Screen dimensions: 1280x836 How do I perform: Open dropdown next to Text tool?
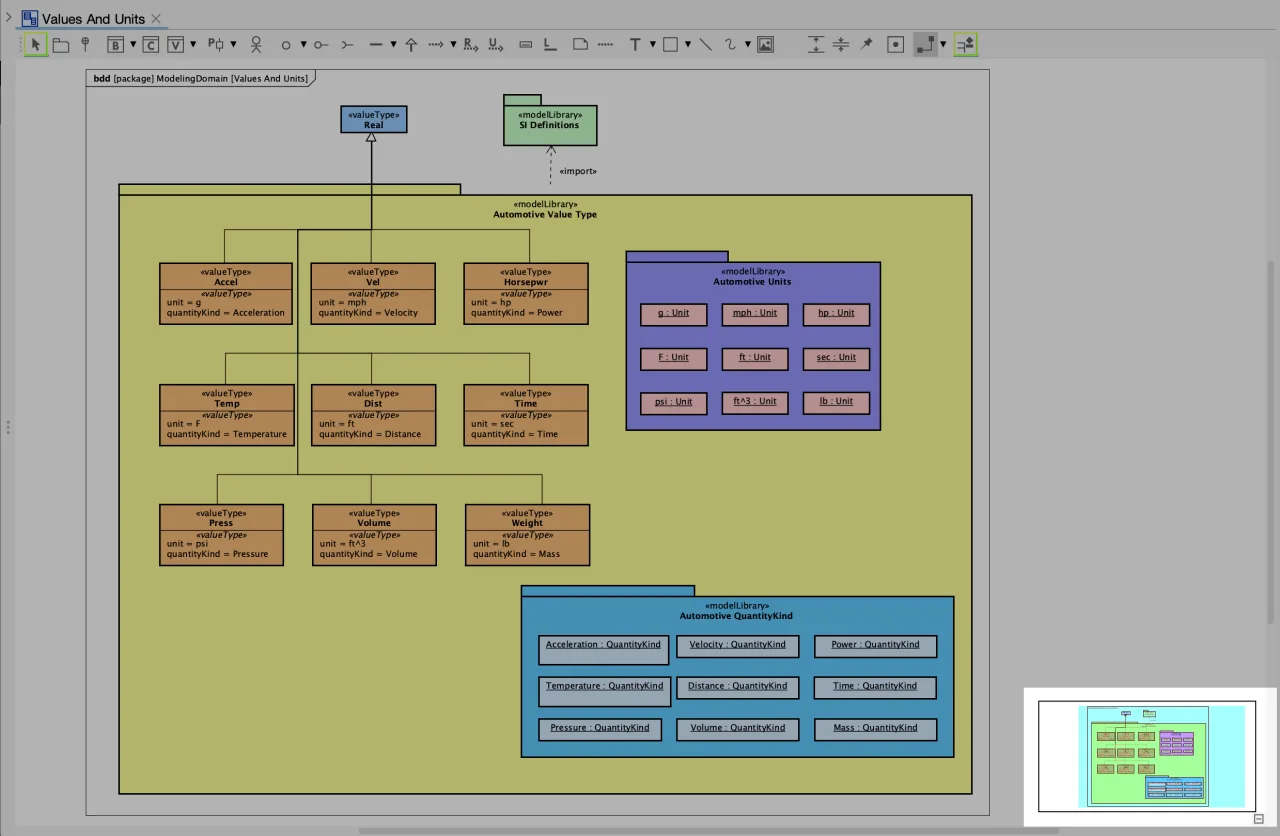(653, 45)
